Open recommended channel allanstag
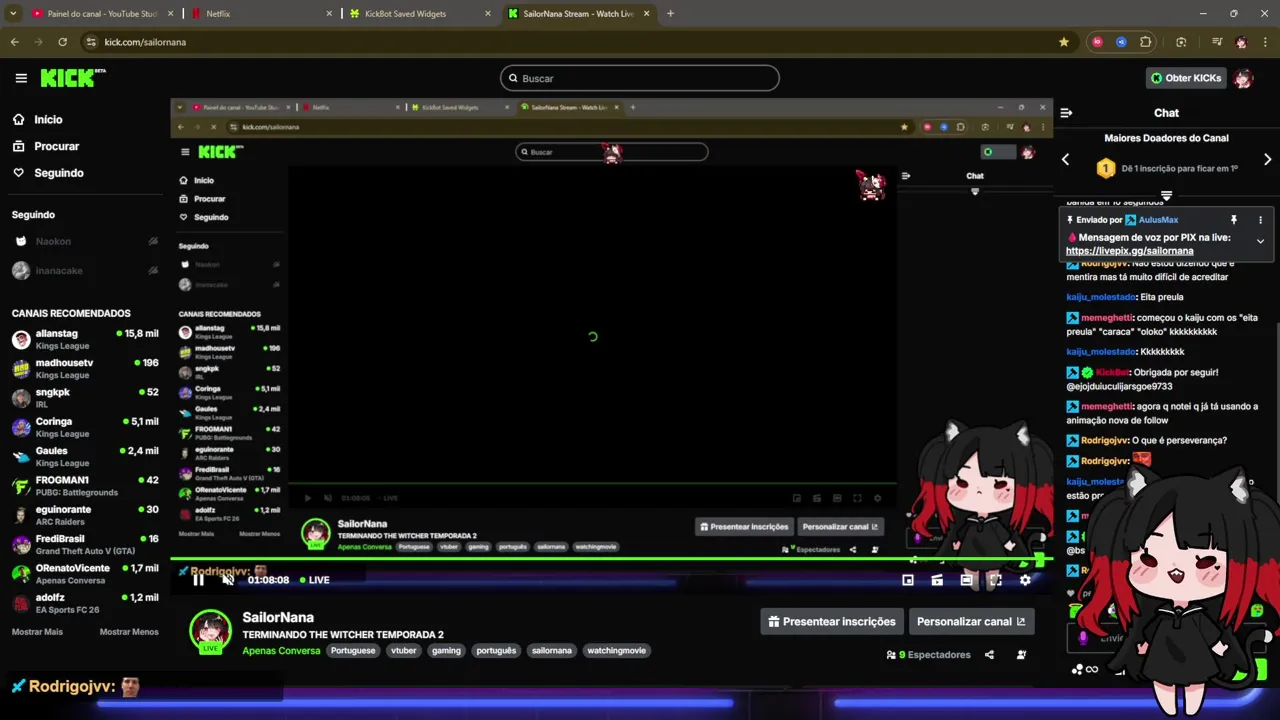Image resolution: width=1280 pixels, height=720 pixels. [x=85, y=339]
